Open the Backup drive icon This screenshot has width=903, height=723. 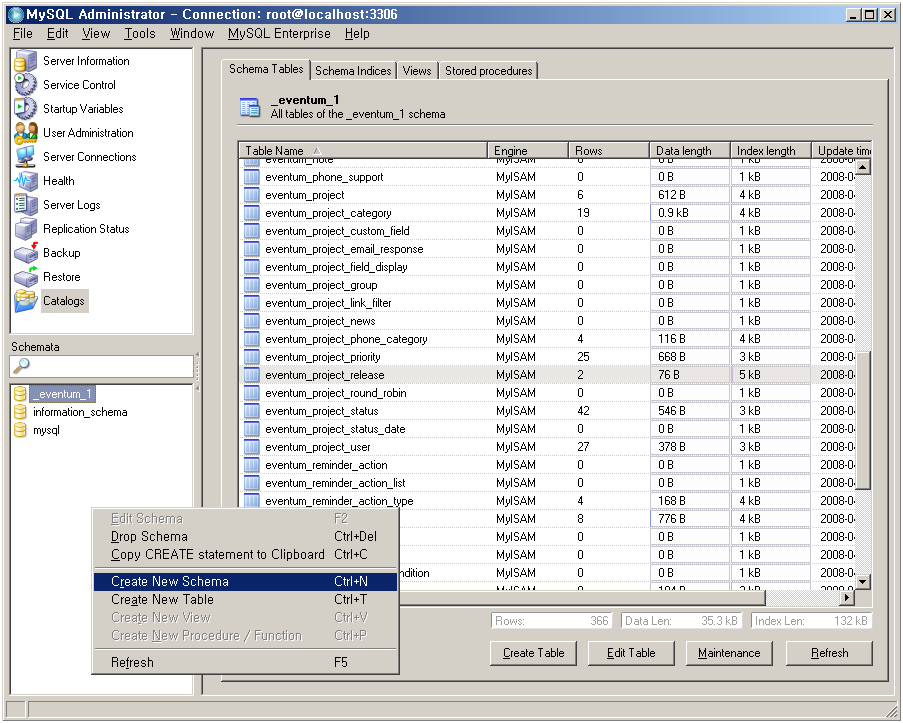coord(25,253)
